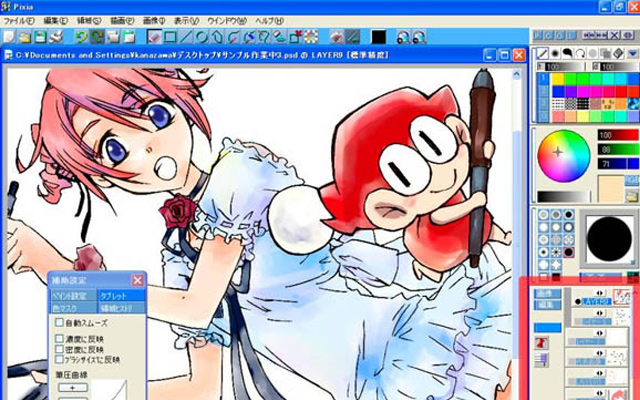Select the straight line tool

[x=186, y=37]
